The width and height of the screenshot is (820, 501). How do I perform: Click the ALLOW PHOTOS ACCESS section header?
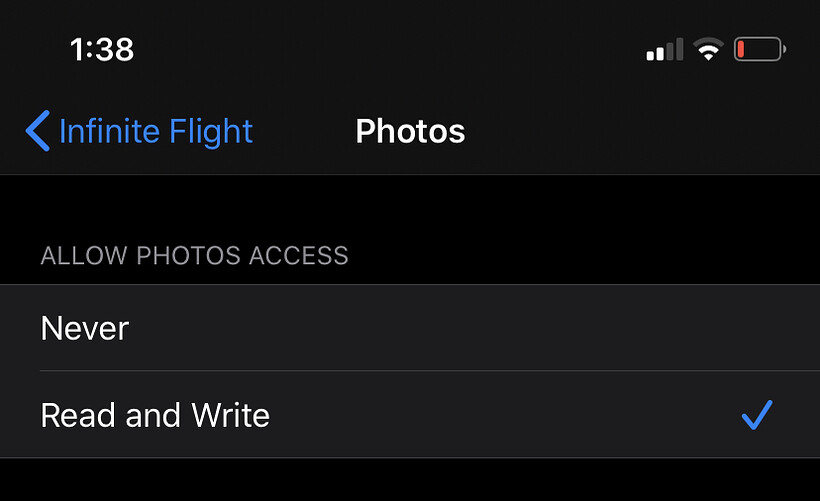[x=194, y=255]
